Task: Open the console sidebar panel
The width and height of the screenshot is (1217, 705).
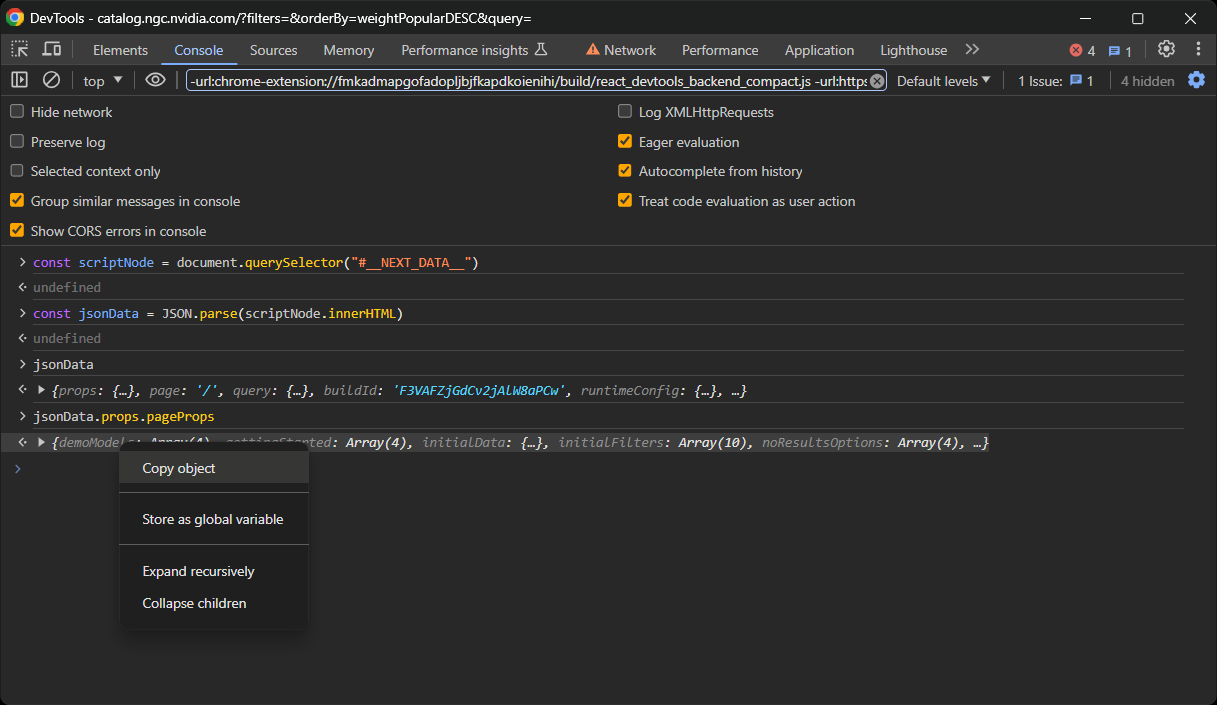Action: click(x=17, y=80)
